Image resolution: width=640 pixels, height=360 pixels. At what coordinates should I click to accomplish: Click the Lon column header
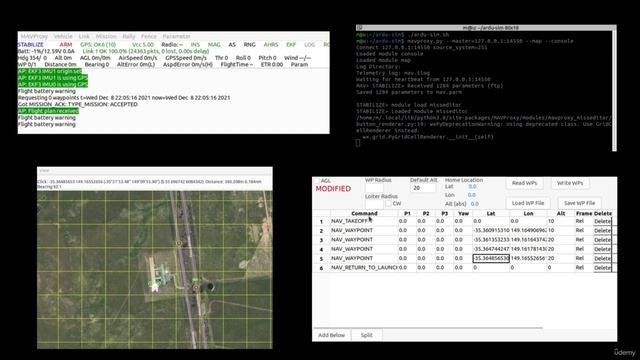point(528,213)
